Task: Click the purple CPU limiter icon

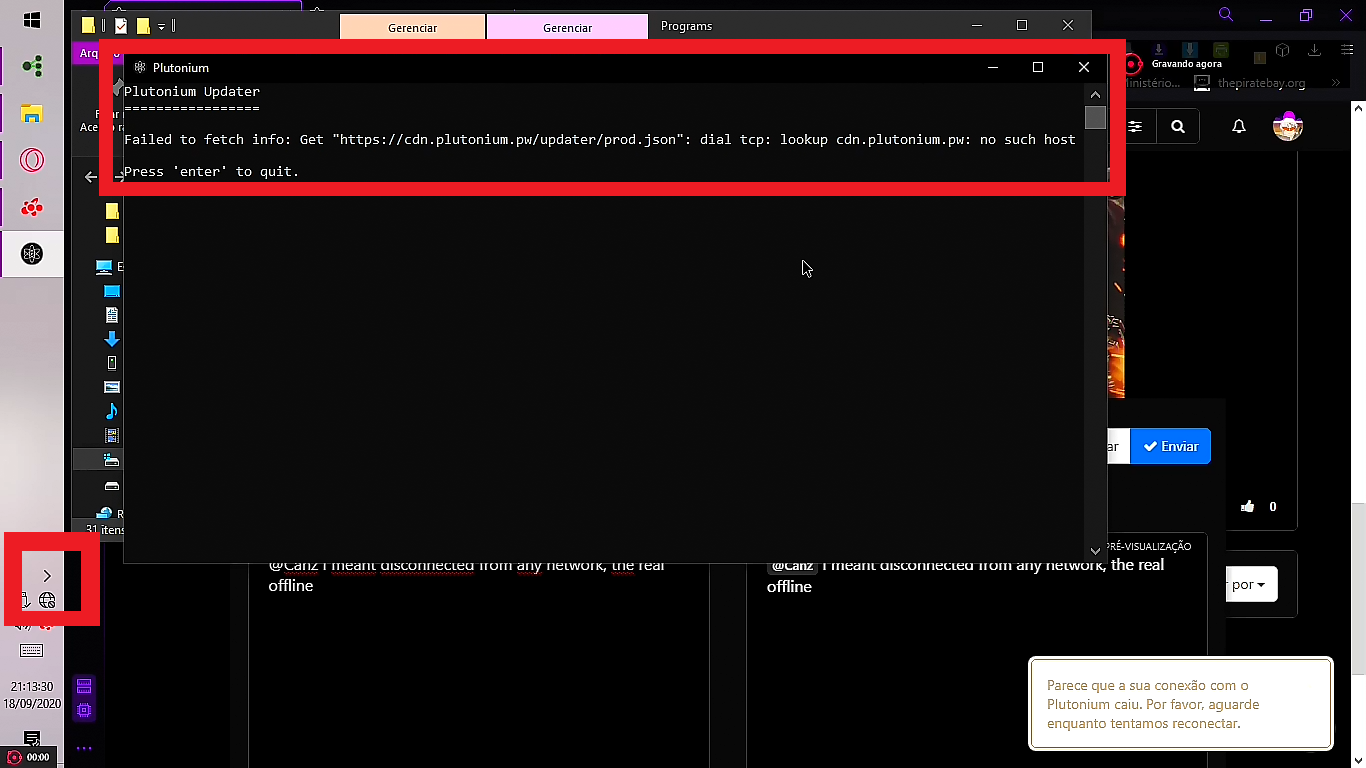Action: tap(84, 712)
